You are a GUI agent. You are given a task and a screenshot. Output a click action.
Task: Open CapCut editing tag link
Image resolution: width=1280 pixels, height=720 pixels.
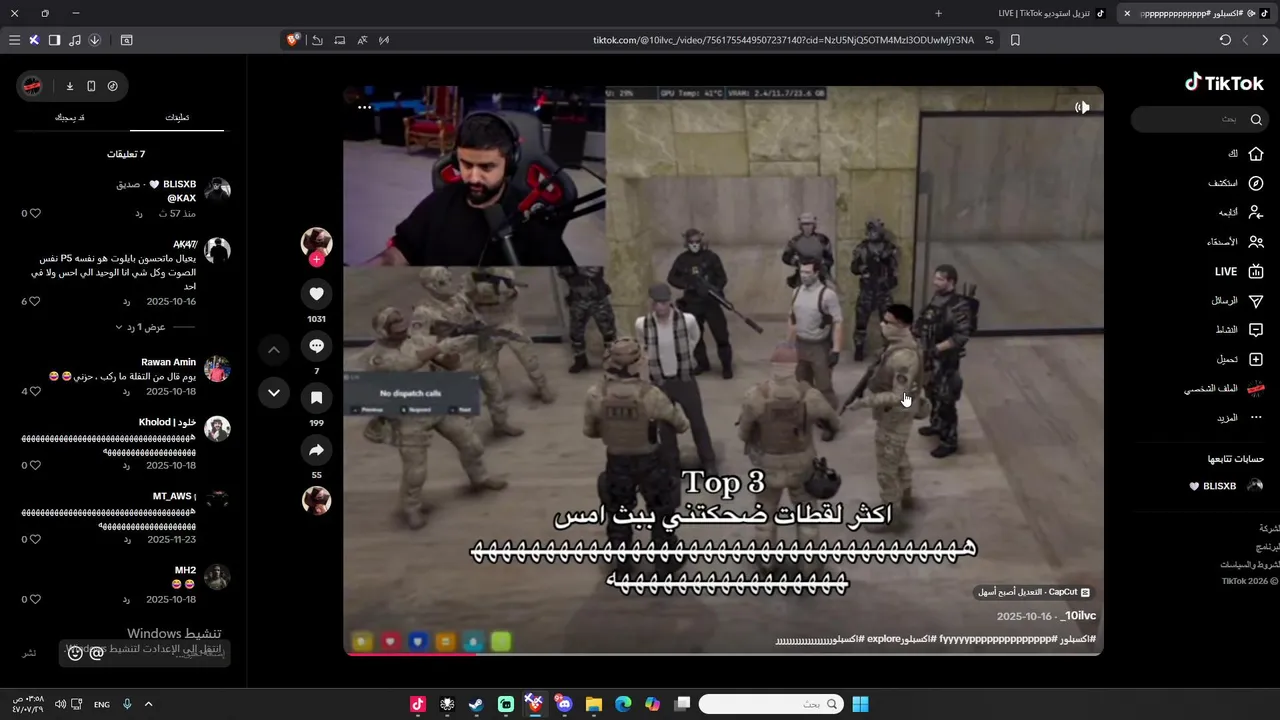pyautogui.click(x=1034, y=592)
